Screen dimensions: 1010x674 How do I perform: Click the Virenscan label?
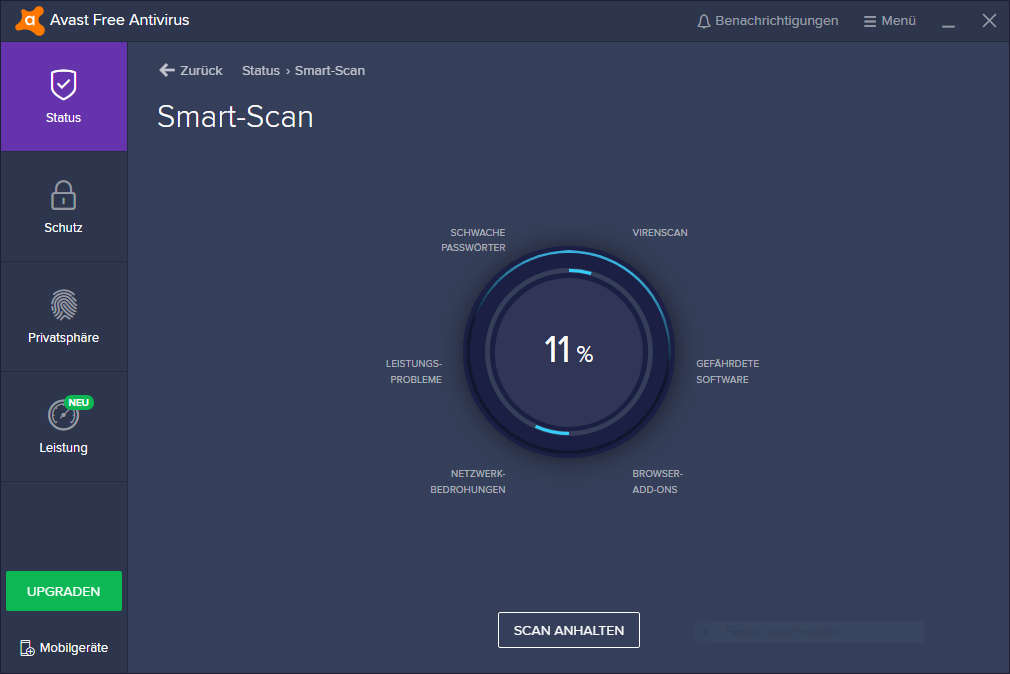pos(660,233)
